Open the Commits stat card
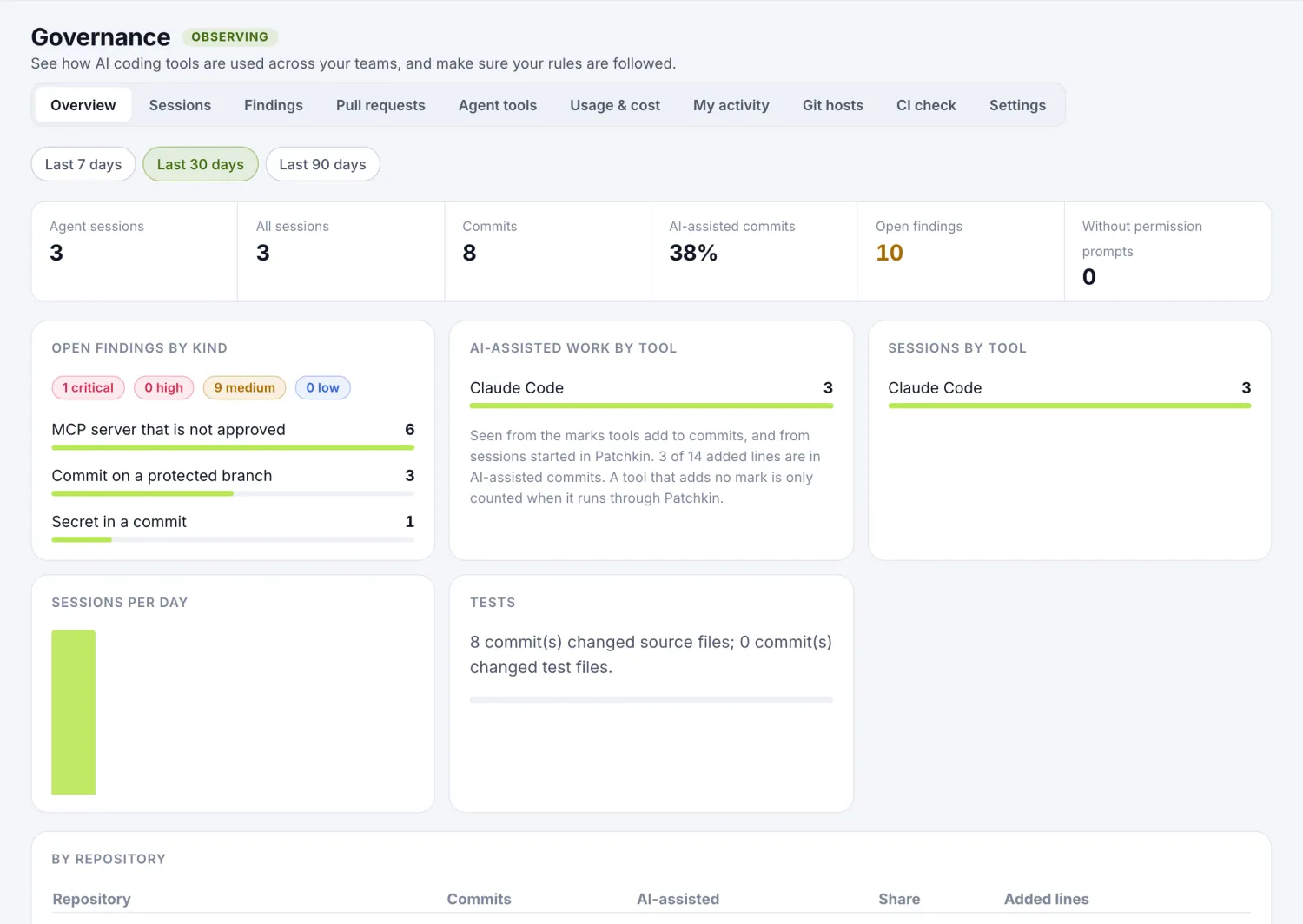Image resolution: width=1303 pixels, height=924 pixels. [548, 252]
